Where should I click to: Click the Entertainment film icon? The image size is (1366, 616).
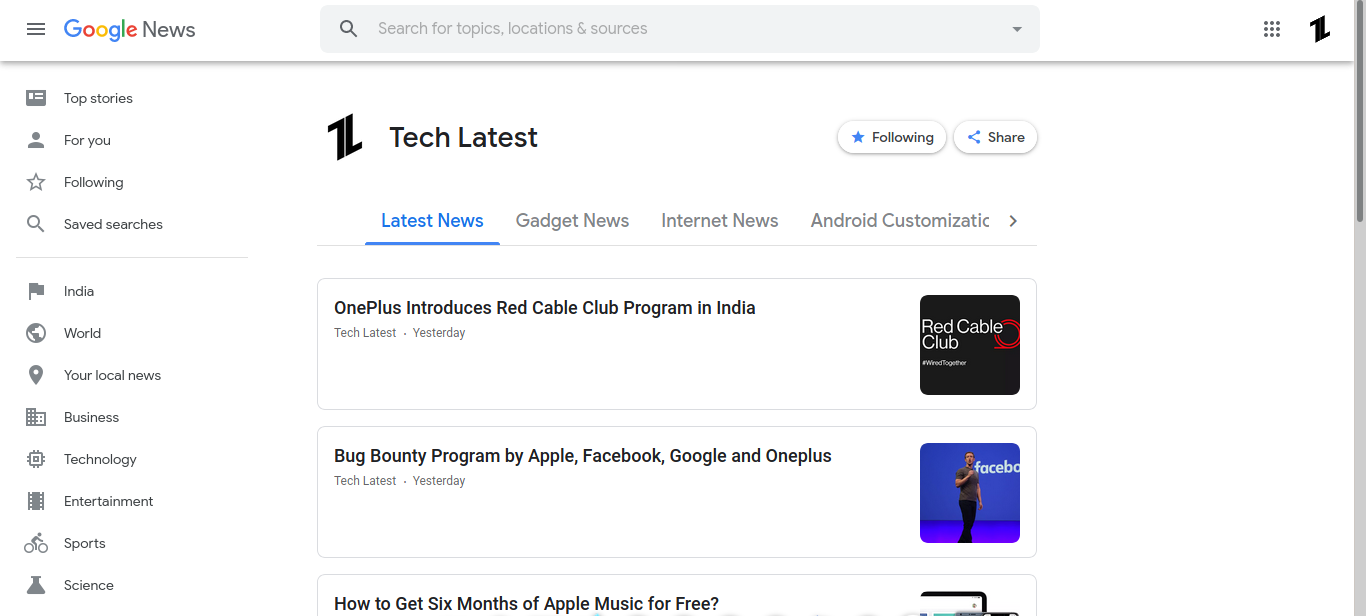[36, 501]
